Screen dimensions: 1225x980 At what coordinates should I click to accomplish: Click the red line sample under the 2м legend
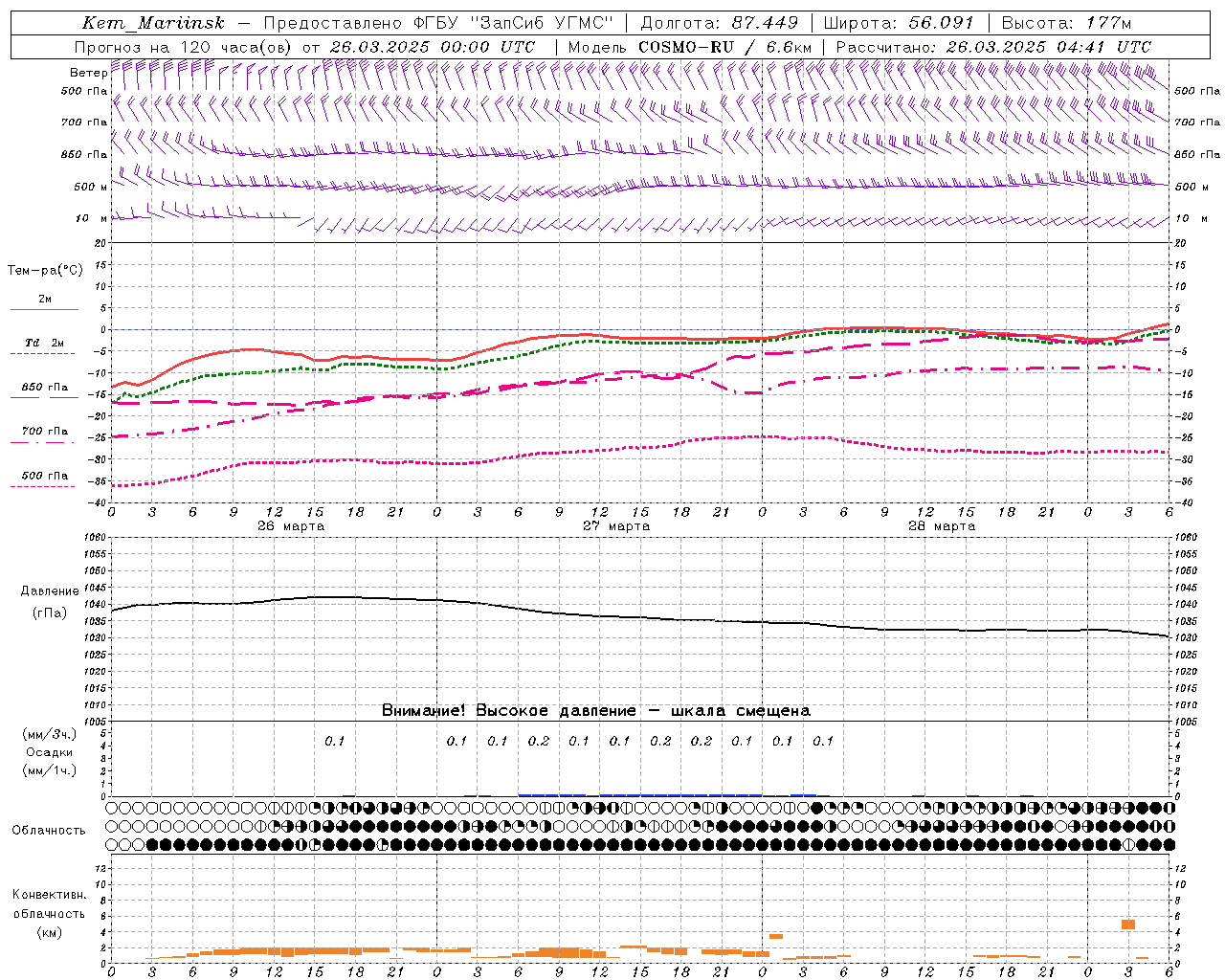click(44, 310)
